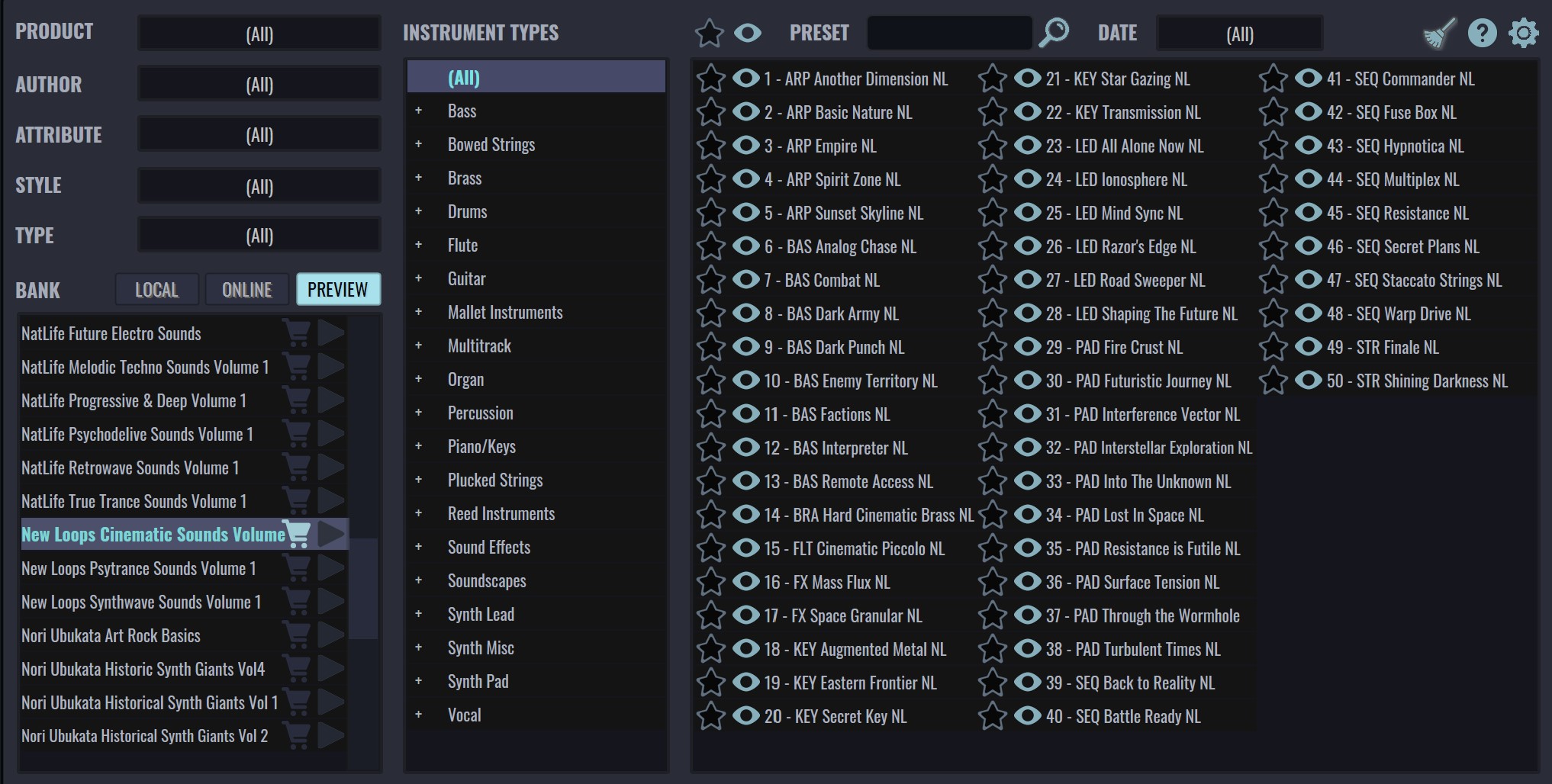The image size is (1552, 784).
Task: Select NatLife Retrowave Sounds Volume 1 bank
Action: (x=130, y=468)
